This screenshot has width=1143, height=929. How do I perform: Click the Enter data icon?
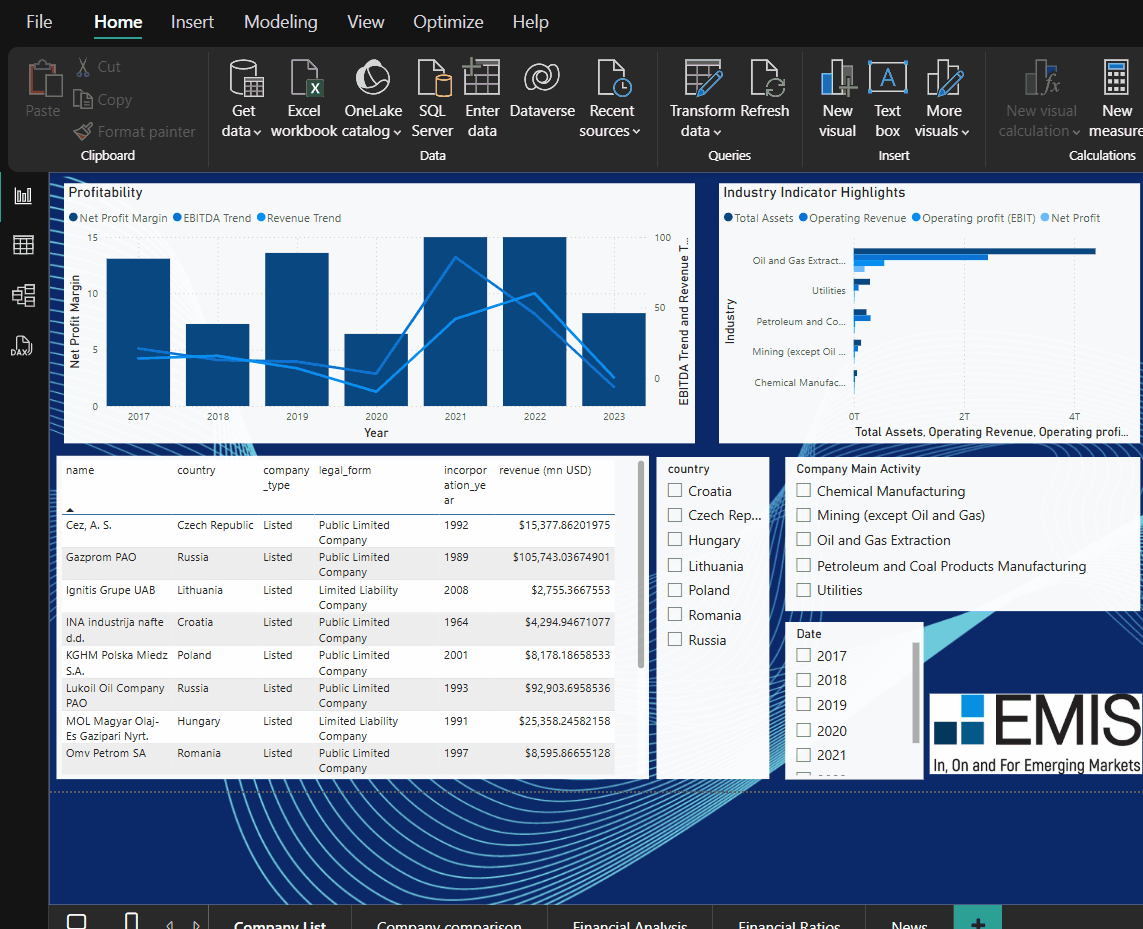(x=482, y=80)
